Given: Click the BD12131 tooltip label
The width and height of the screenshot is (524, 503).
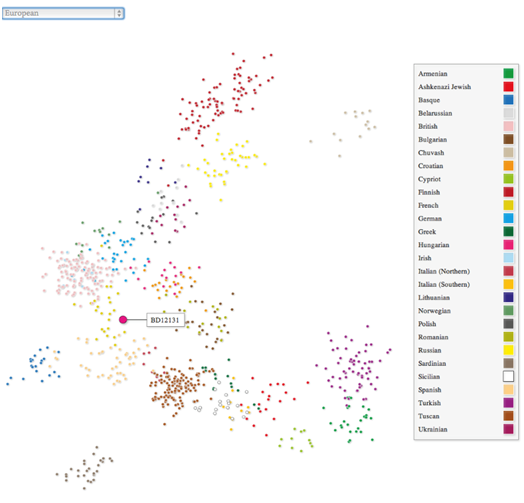Looking at the screenshot, I should pos(165,320).
